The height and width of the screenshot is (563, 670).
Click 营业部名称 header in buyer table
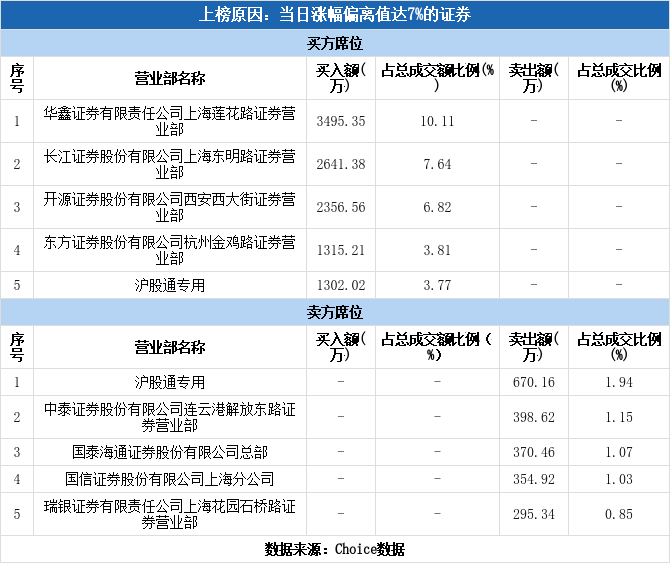point(170,78)
